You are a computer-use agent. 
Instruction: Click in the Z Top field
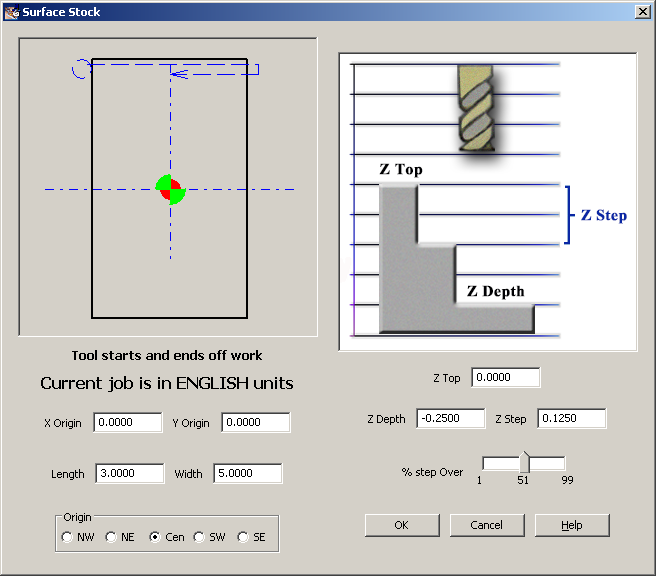click(x=505, y=377)
